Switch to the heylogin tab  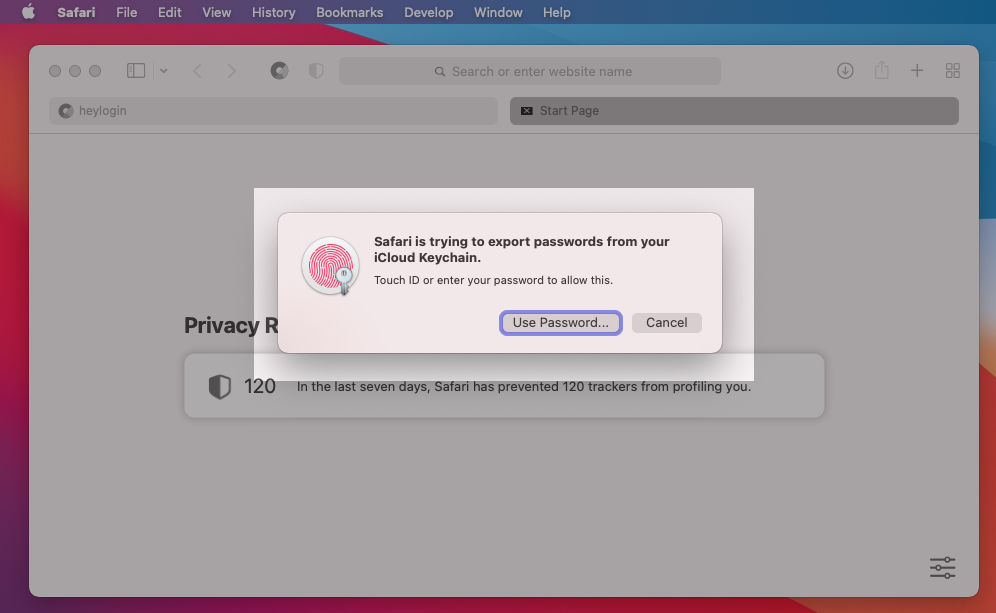pos(273,111)
